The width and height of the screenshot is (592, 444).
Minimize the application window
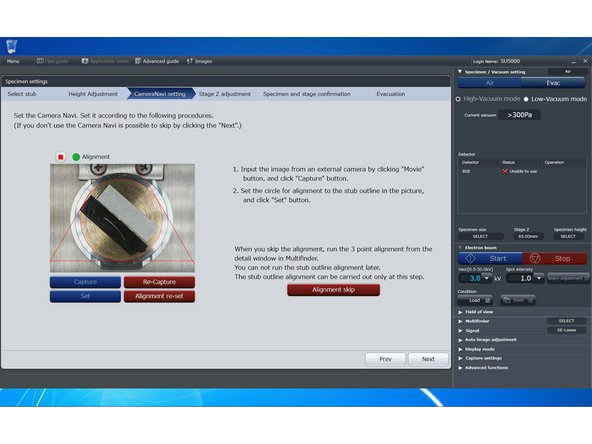click(x=574, y=61)
